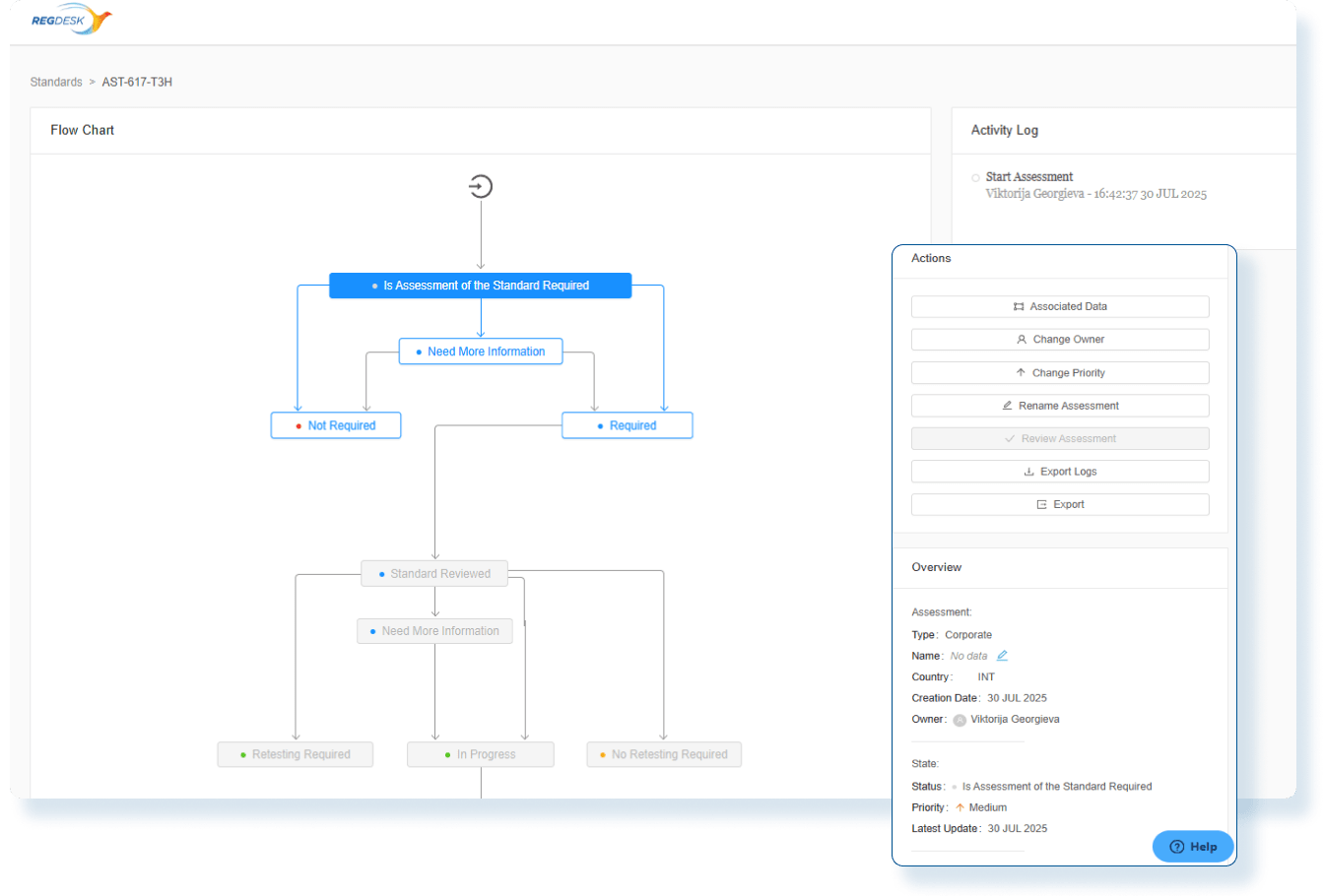Select the blue Need More Information node
The height and width of the screenshot is (896, 1324).
[480, 352]
